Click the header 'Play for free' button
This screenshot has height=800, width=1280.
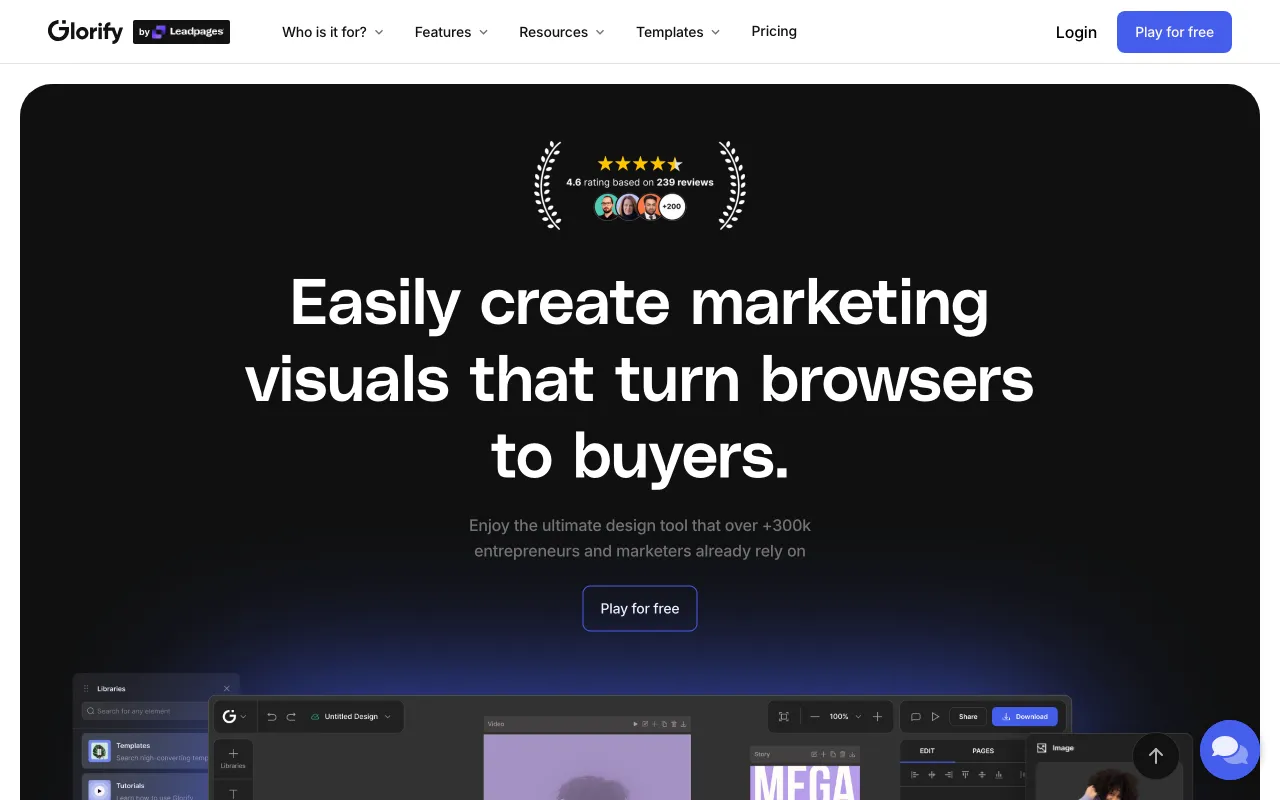point(1174,32)
